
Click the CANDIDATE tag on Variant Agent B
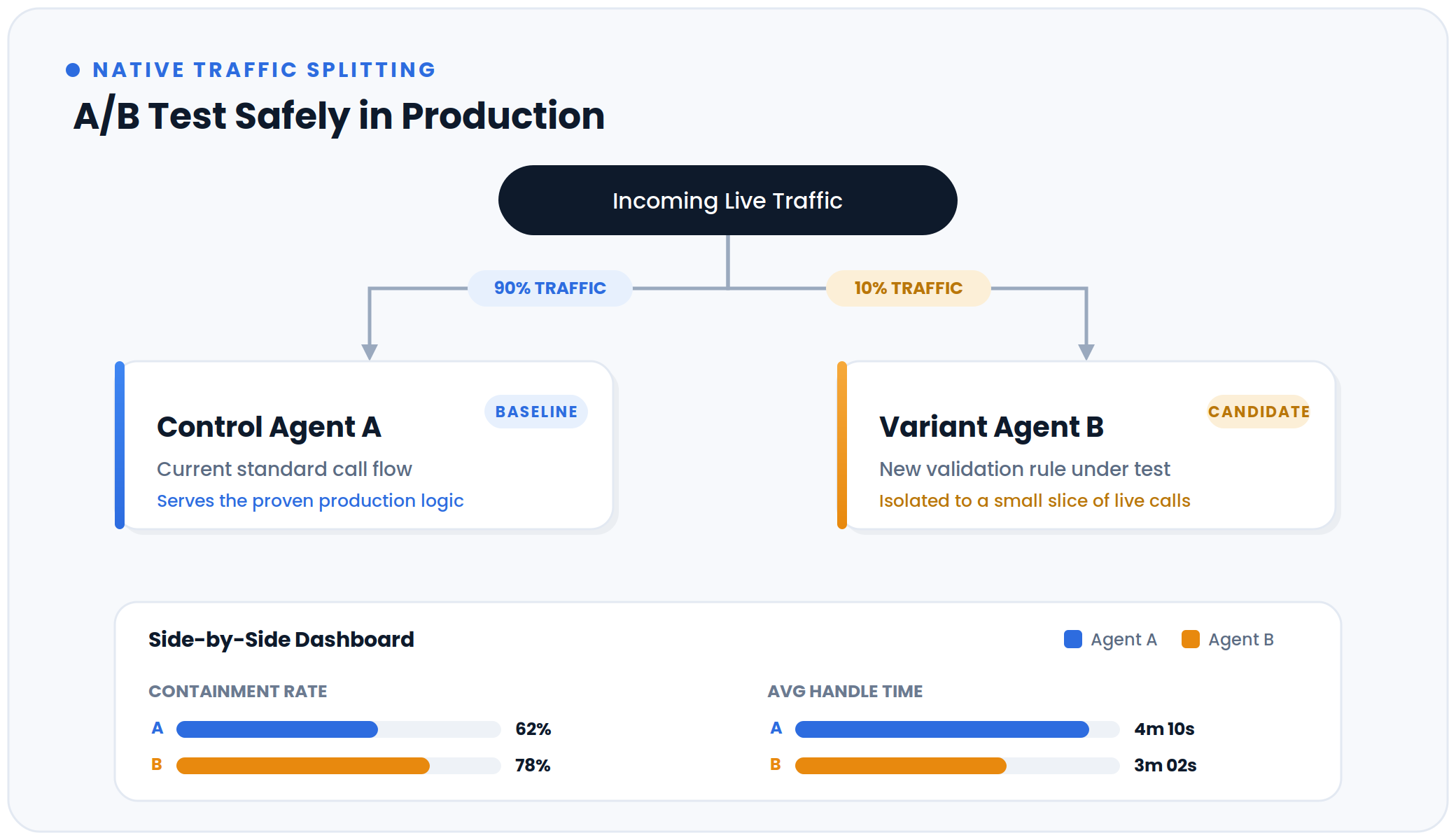(x=1259, y=412)
